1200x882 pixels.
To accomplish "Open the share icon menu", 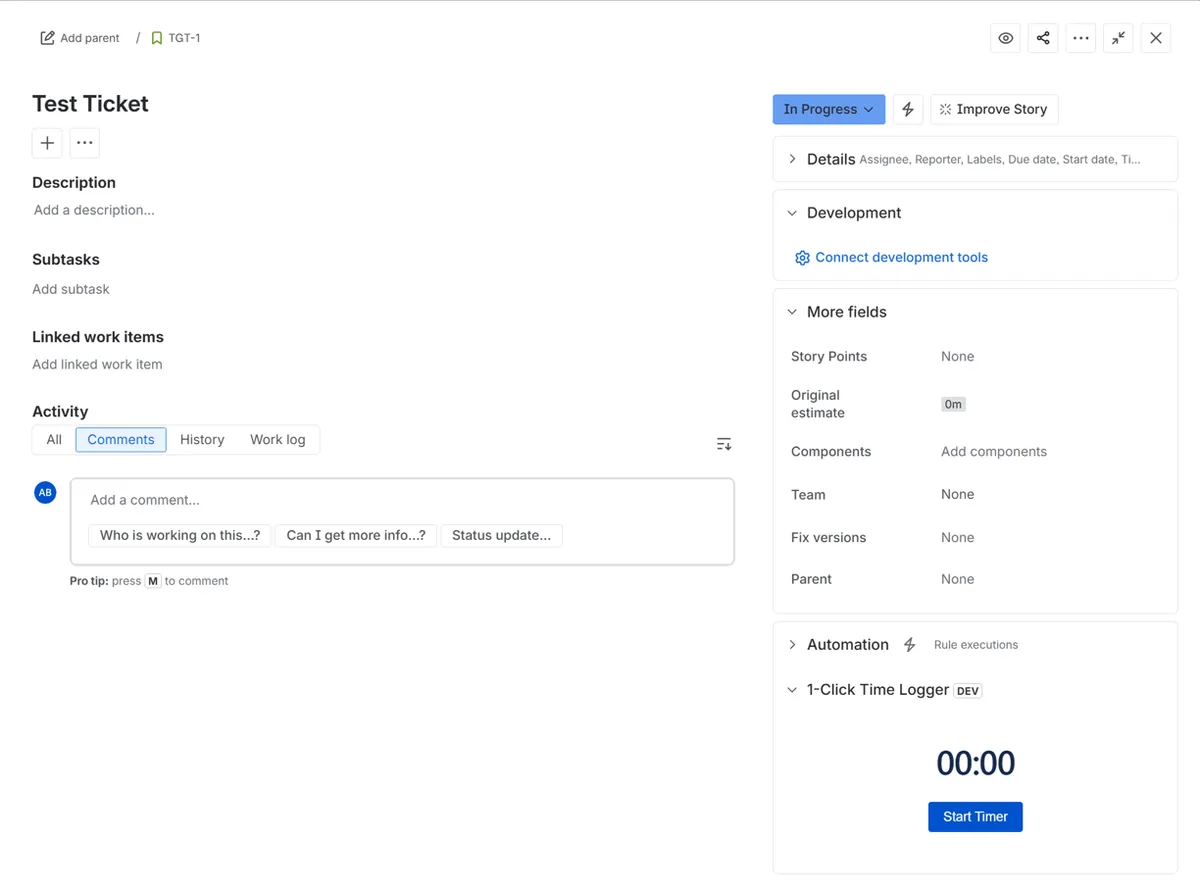I will 1043,38.
